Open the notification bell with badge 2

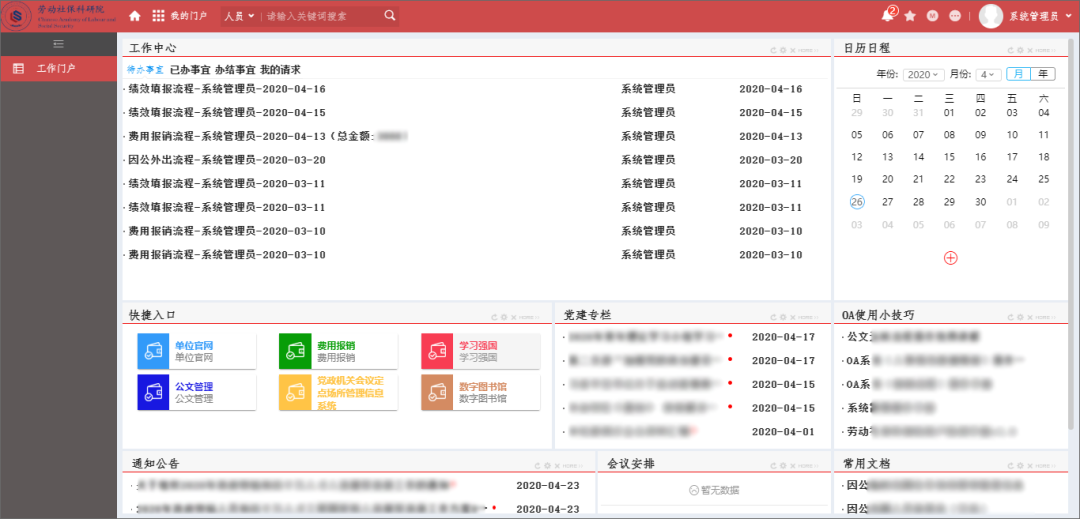[x=888, y=16]
